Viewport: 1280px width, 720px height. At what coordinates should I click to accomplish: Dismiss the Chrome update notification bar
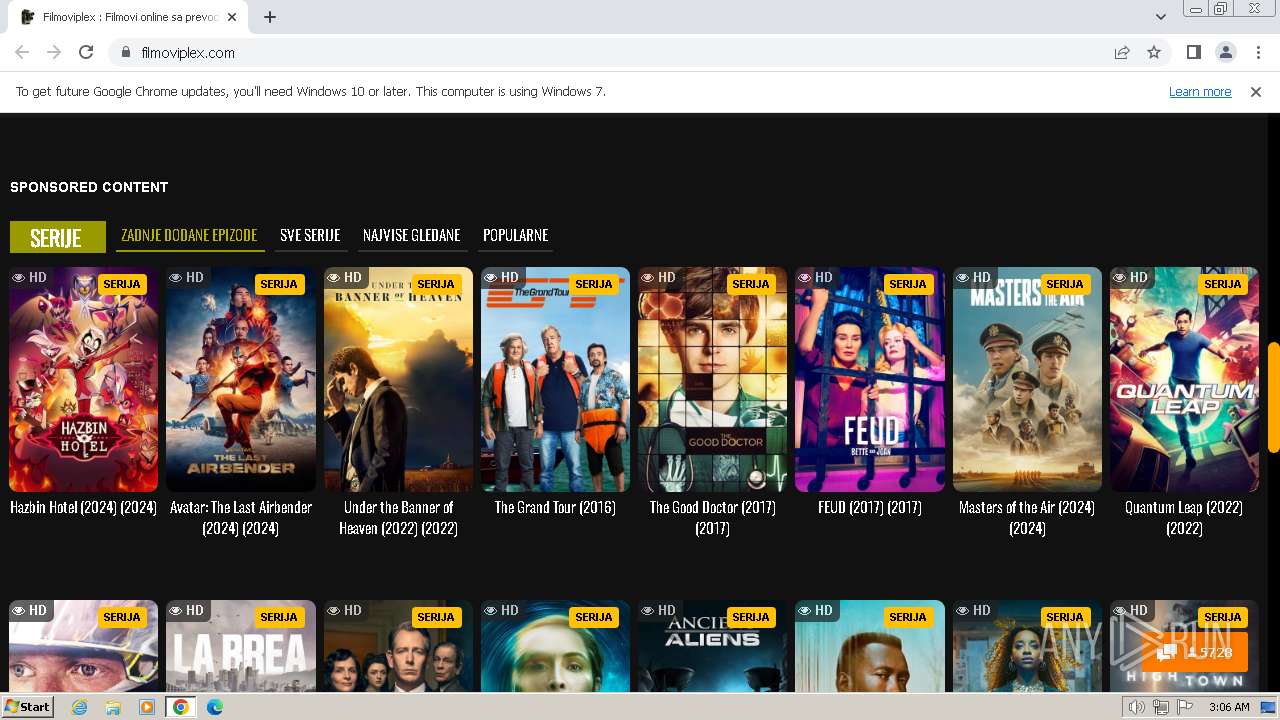1256,92
